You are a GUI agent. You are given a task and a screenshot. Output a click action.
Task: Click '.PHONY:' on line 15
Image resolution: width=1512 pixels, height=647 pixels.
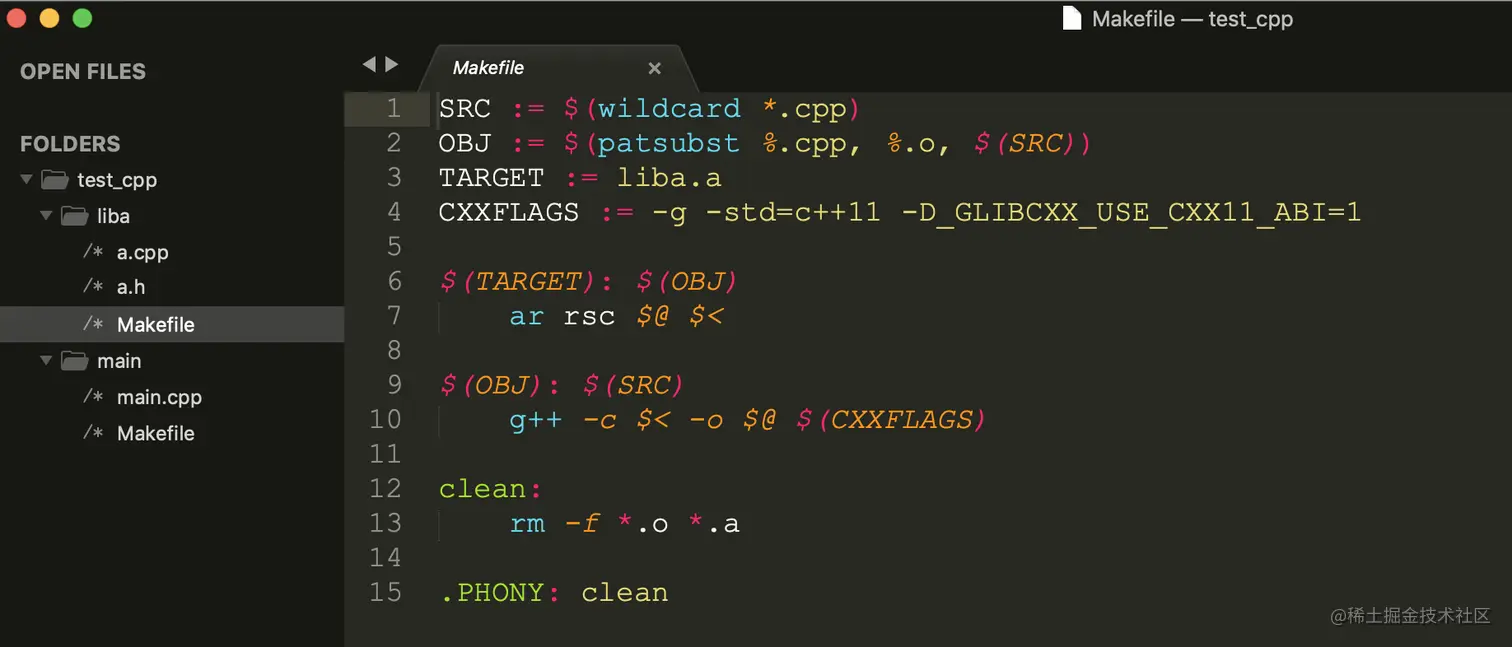pyautogui.click(x=500, y=593)
